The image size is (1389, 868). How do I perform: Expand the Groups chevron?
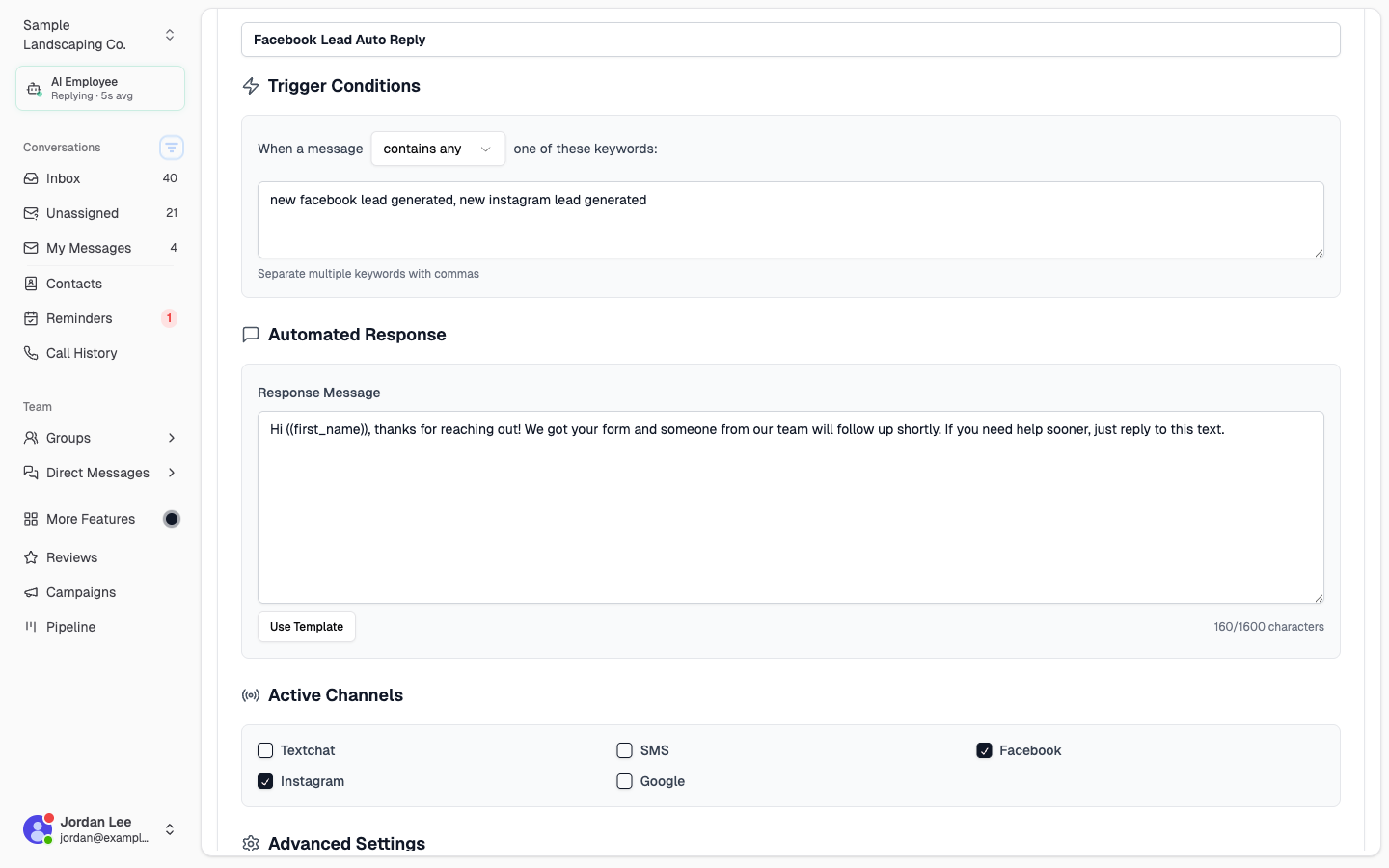point(172,438)
